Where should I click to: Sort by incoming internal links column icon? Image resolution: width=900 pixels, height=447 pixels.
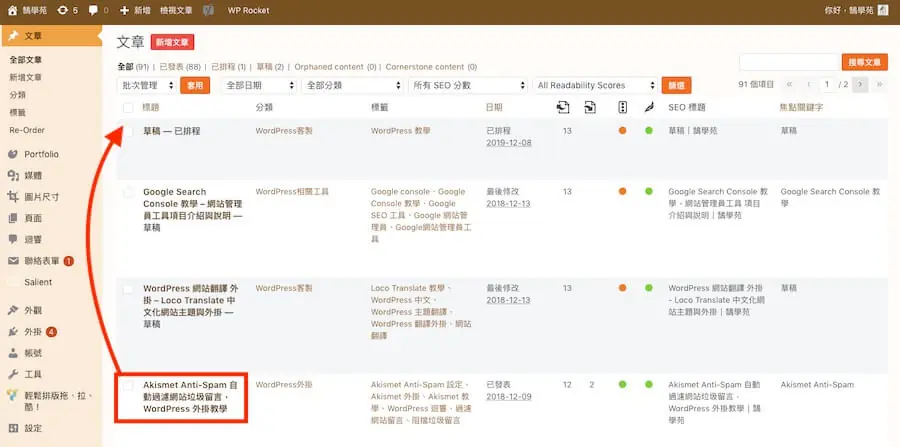[590, 107]
